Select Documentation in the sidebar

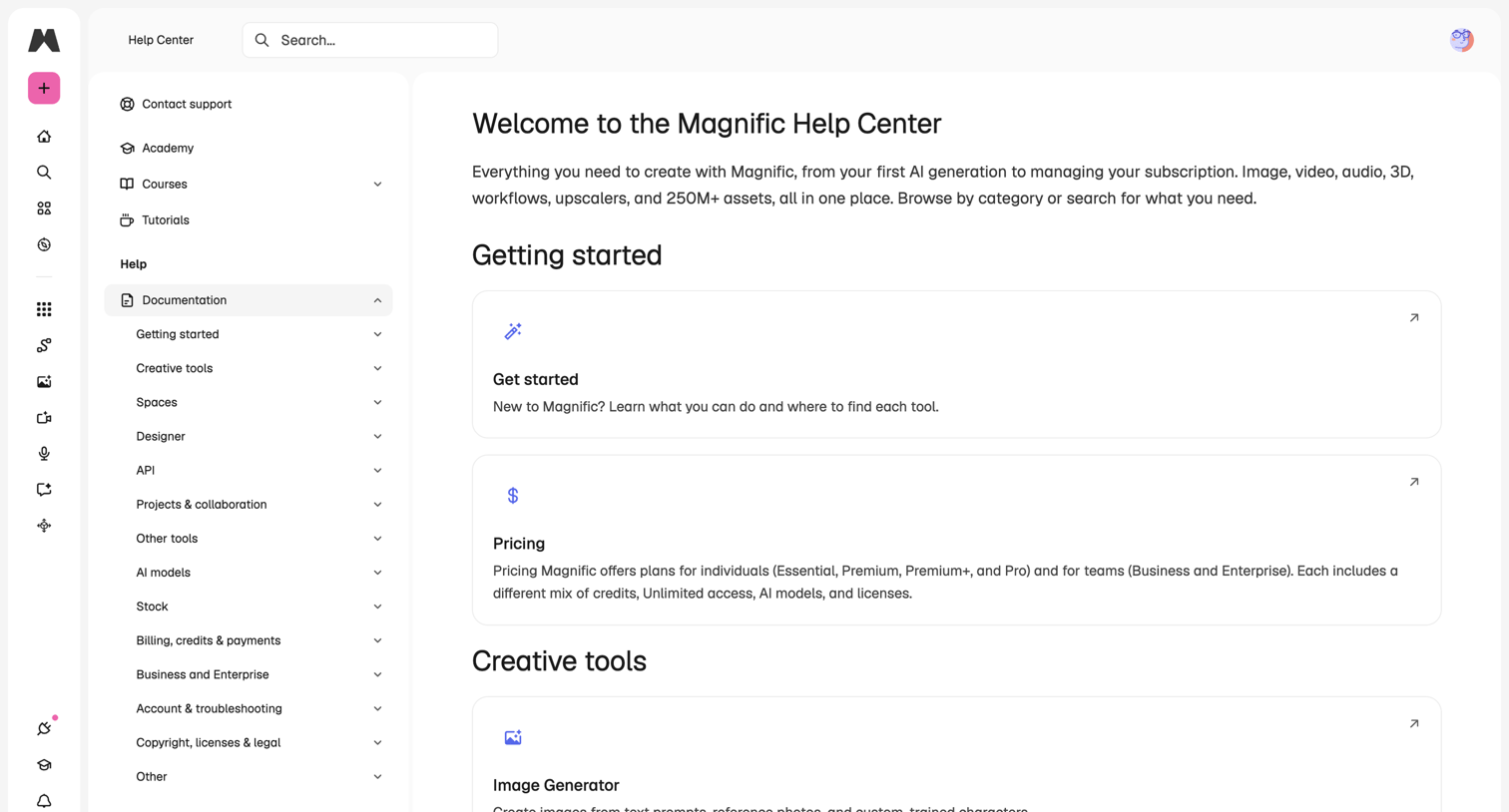(249, 300)
